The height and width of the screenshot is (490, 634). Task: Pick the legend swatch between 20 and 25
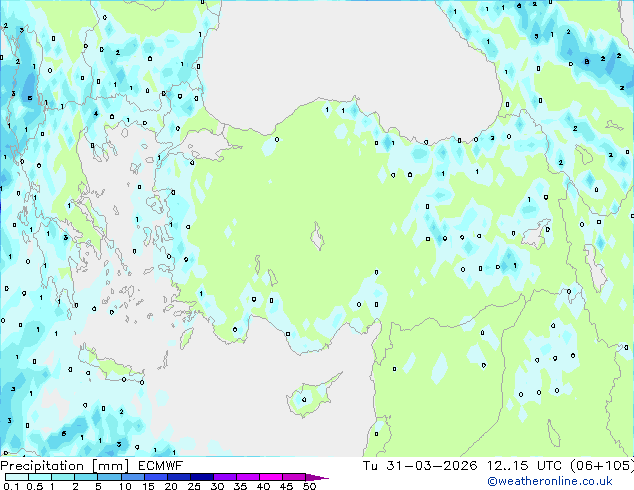click(178, 477)
